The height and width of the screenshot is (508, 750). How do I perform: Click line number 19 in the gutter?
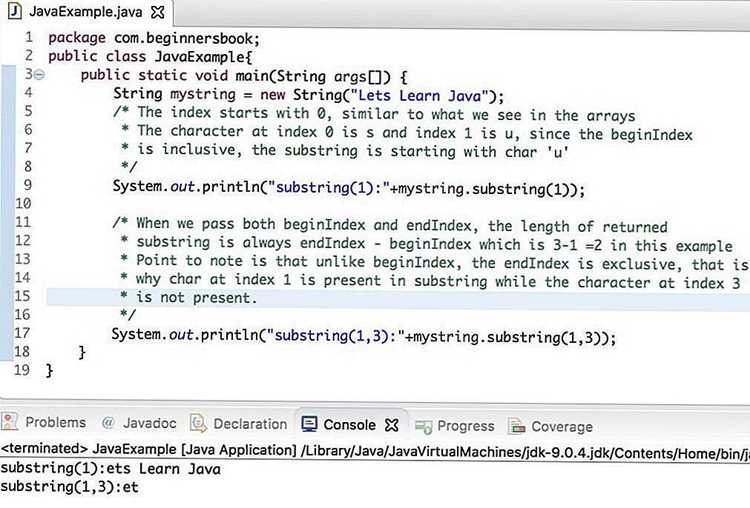click(x=22, y=370)
